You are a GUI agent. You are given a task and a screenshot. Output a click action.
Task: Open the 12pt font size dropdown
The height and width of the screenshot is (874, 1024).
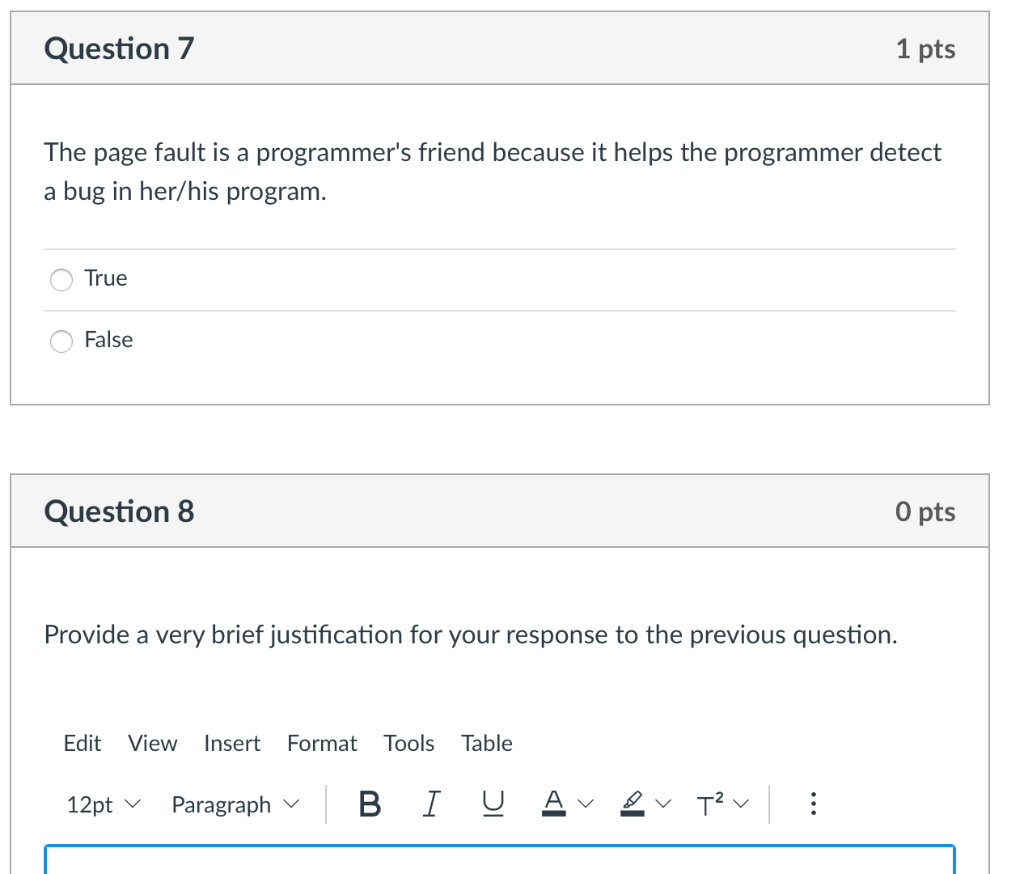tap(104, 805)
